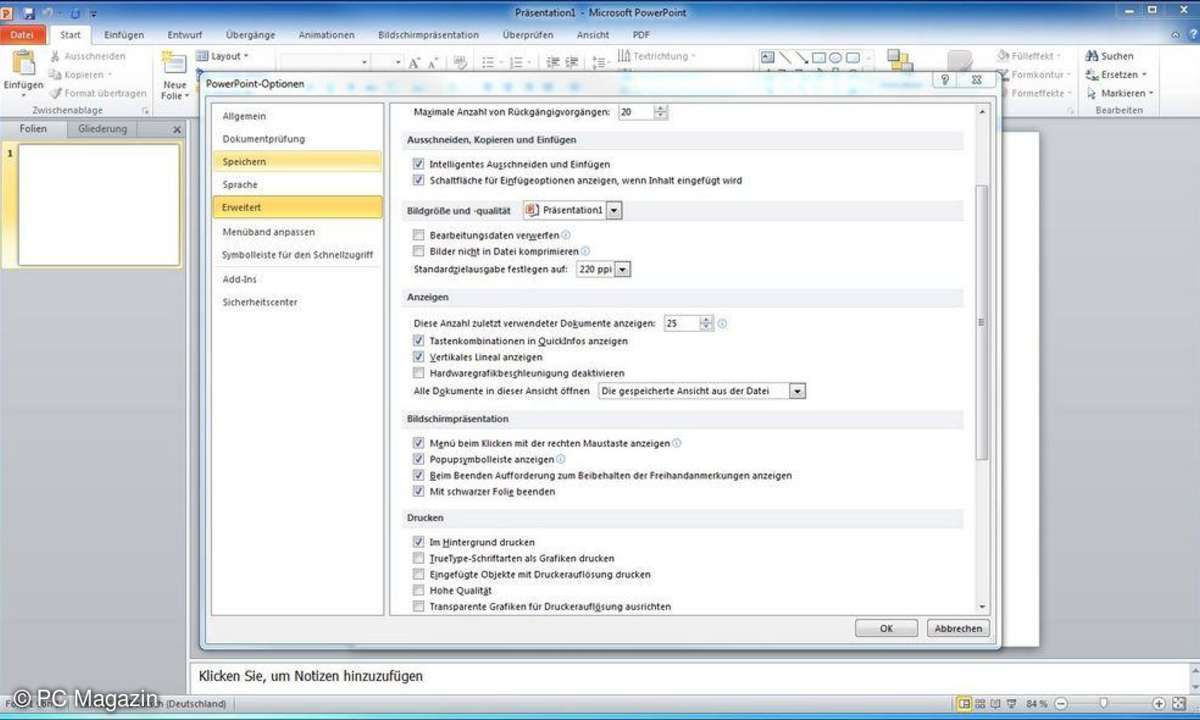The width and height of the screenshot is (1200, 720).
Task: Open the Präsentation1 dropdown for Bildgröße
Action: click(x=614, y=211)
